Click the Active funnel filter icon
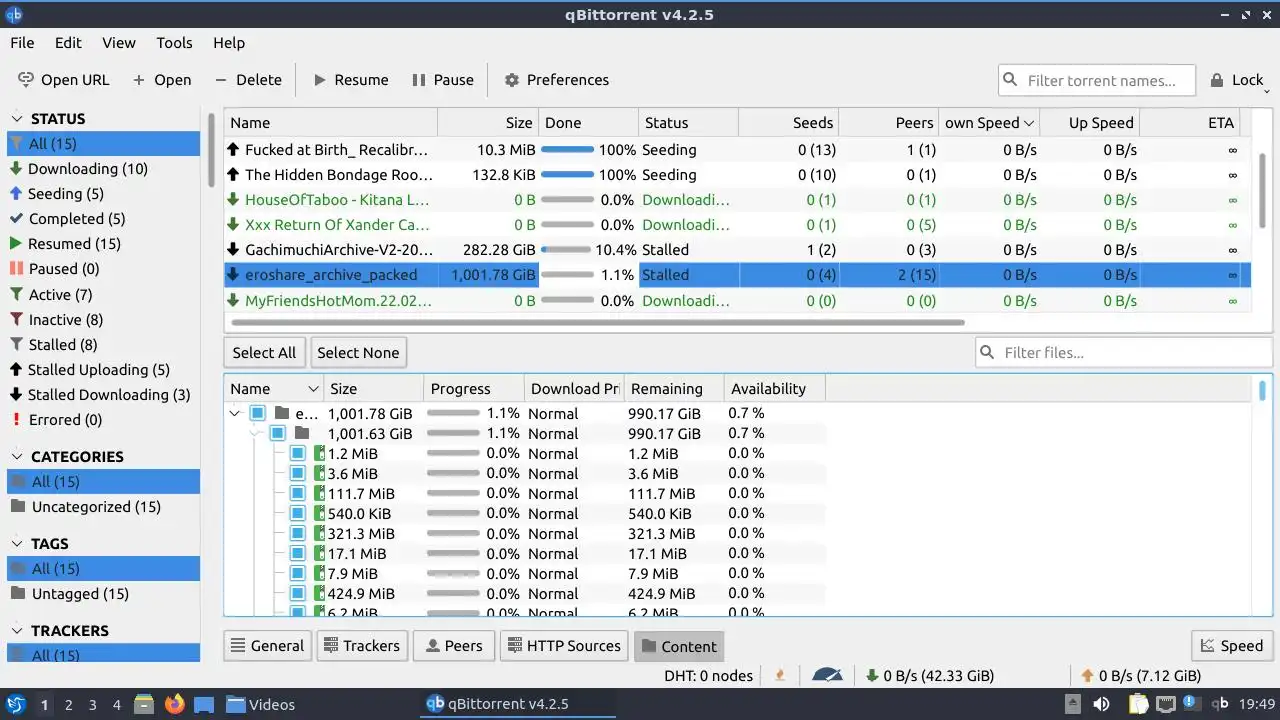 click(16, 295)
